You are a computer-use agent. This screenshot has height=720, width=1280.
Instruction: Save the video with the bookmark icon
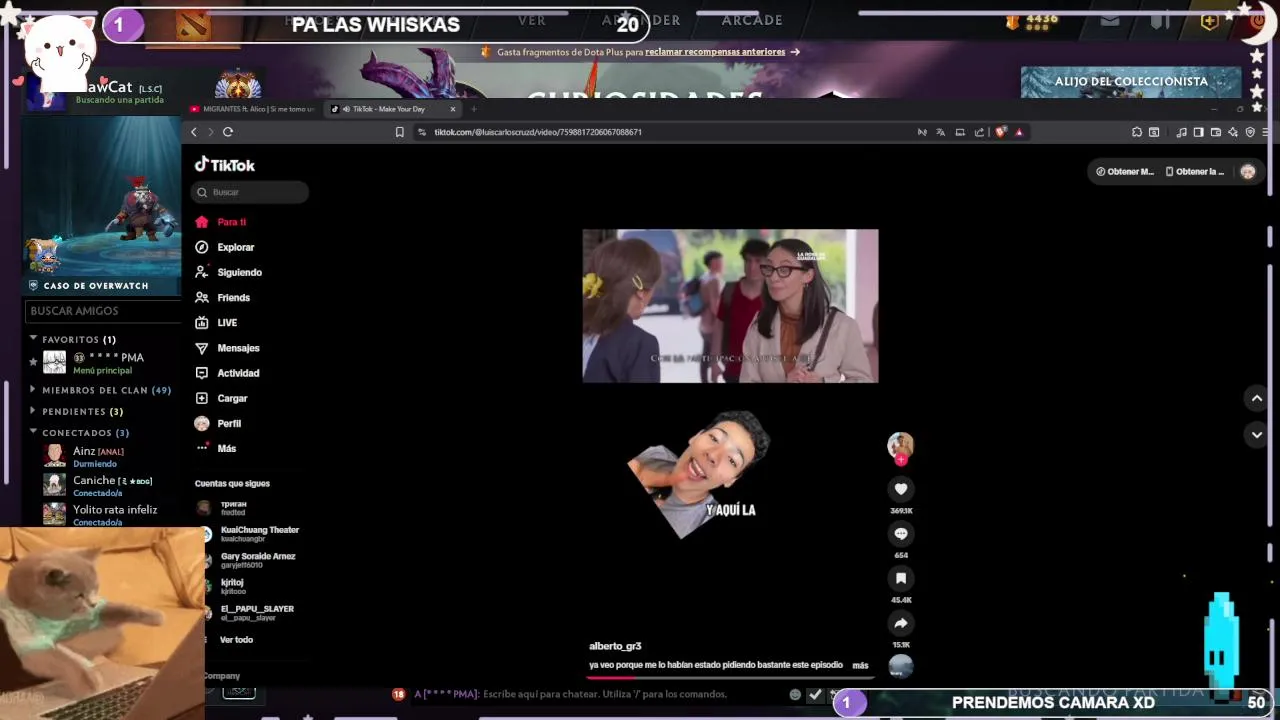click(901, 578)
